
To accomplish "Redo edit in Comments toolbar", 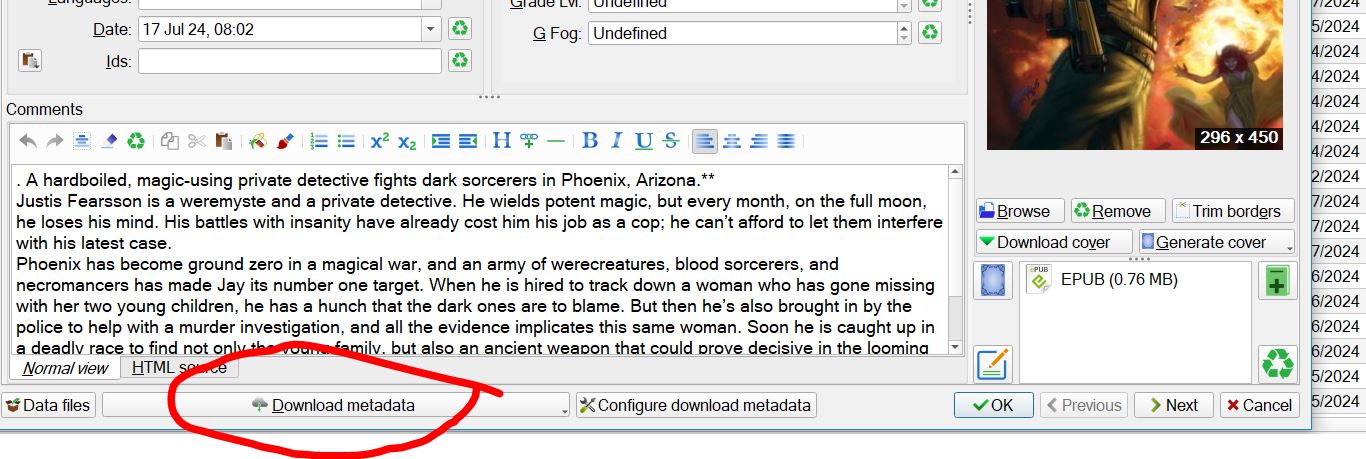I will coord(55,141).
